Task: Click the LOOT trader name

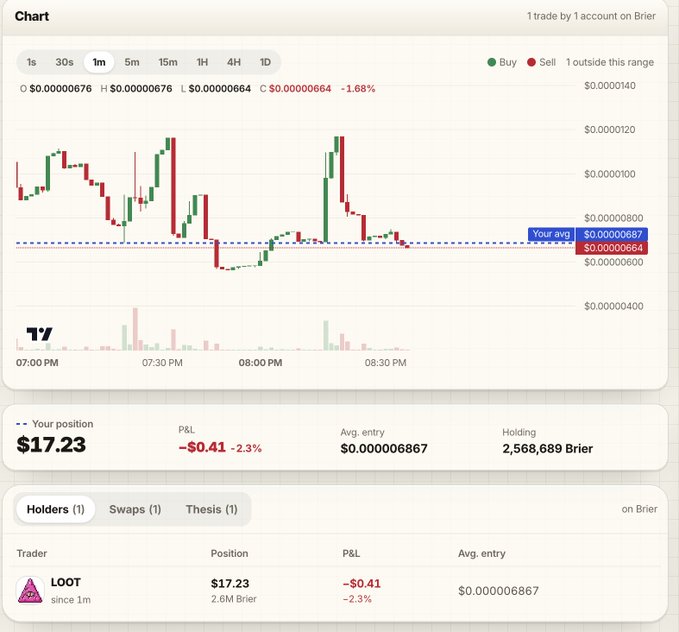Action: pos(66,582)
